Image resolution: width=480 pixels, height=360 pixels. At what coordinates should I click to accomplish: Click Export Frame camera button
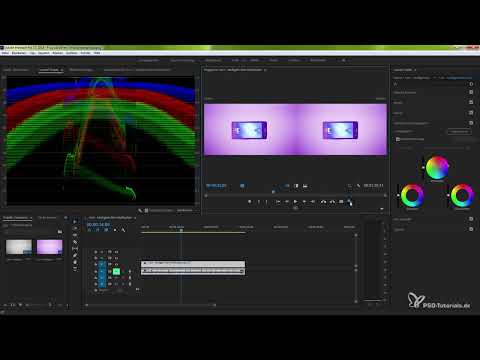coord(341,202)
